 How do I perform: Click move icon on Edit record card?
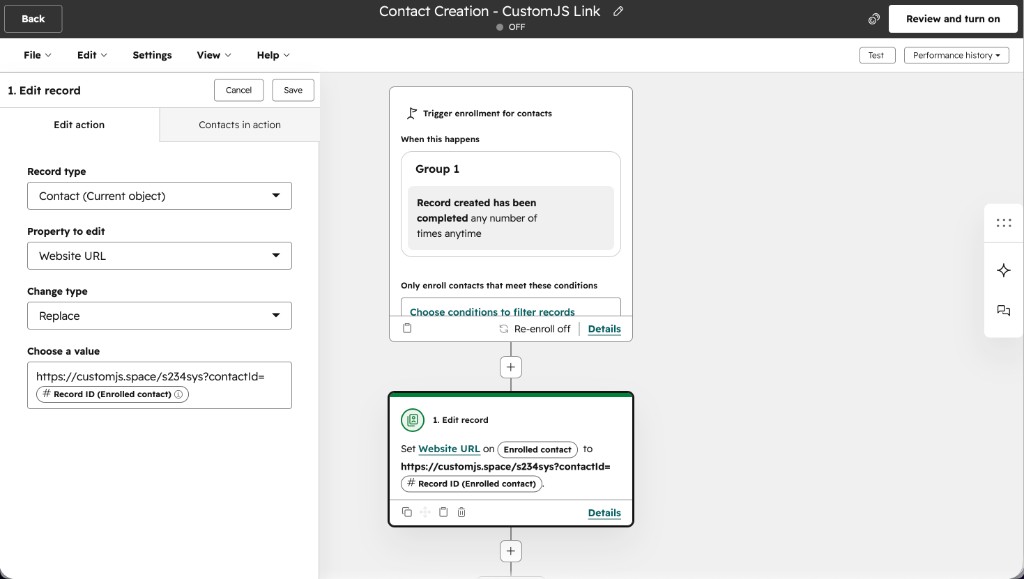425,512
